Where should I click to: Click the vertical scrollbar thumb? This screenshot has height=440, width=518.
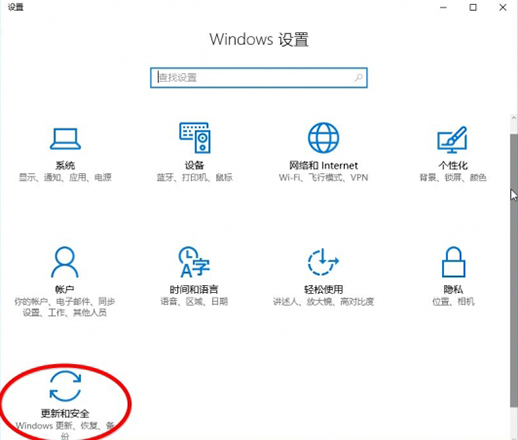coord(514,271)
